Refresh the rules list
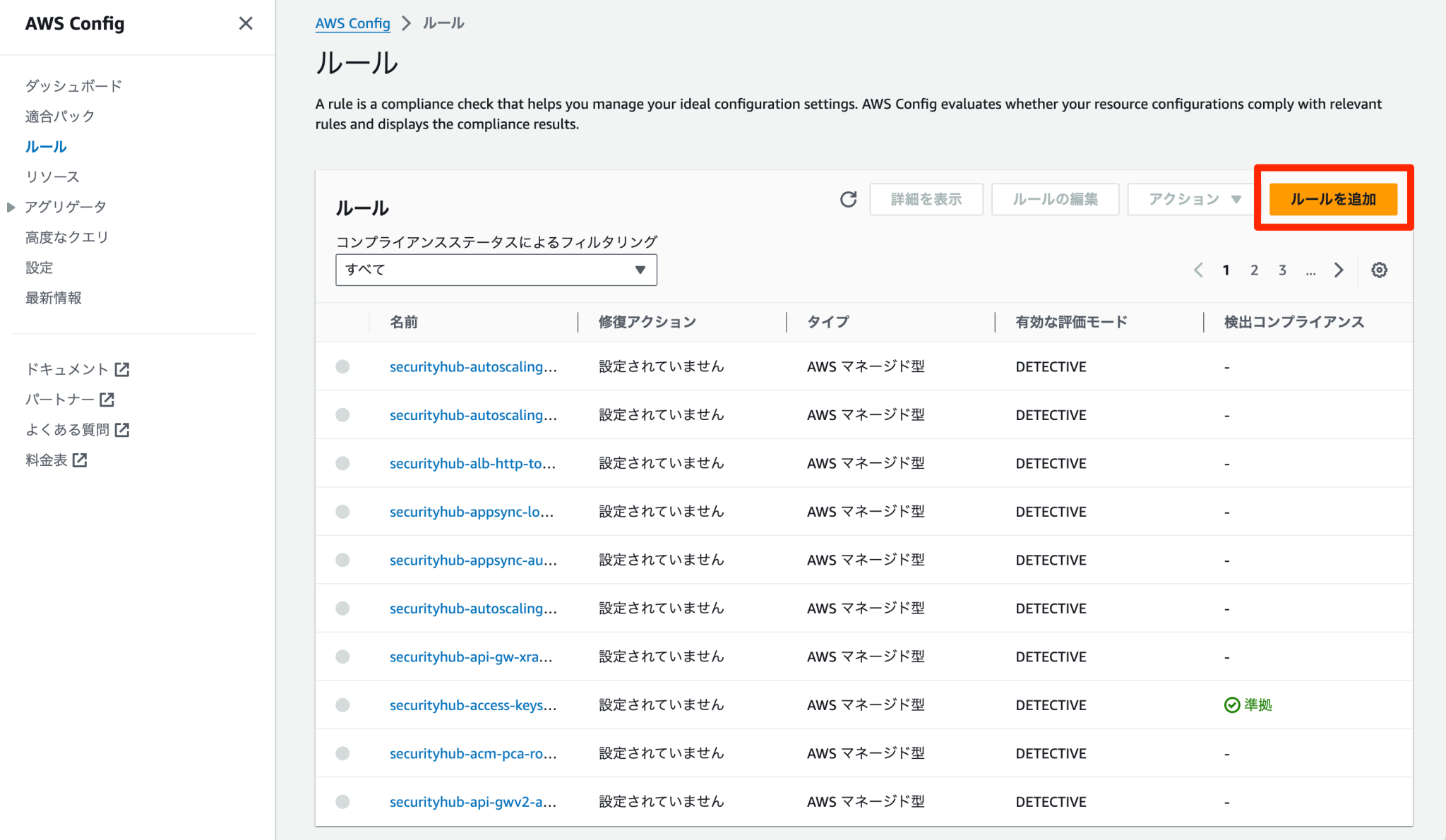This screenshot has height=840, width=1446. point(847,199)
